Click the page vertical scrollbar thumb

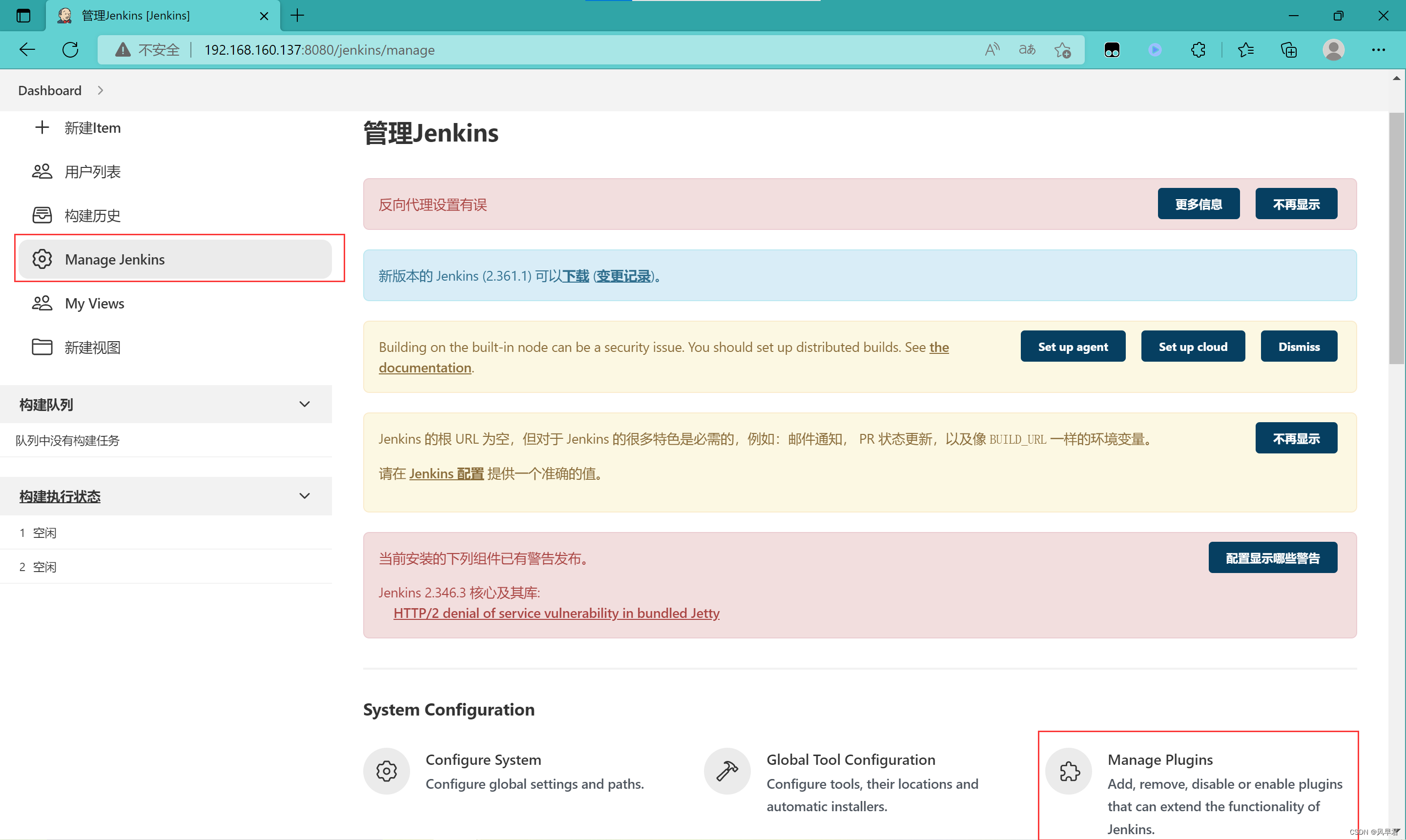coord(1396,238)
